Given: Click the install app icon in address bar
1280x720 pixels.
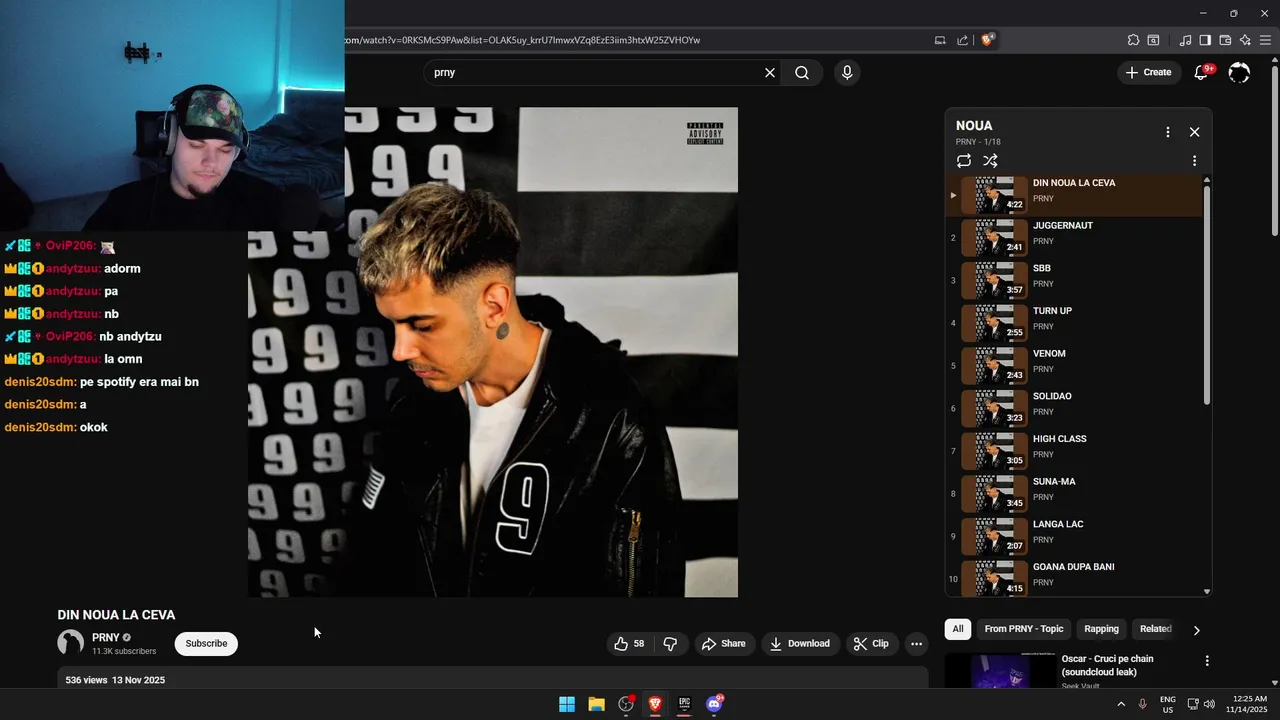Looking at the screenshot, I should pos(940,40).
